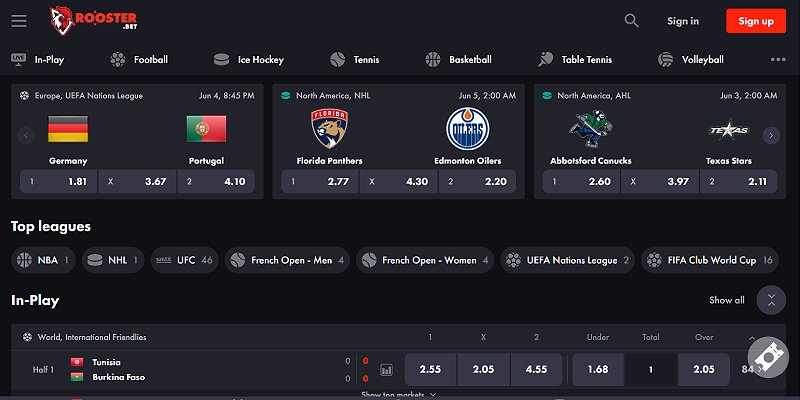Open French Open - Women league chip
800x400 pixels.
click(x=425, y=260)
